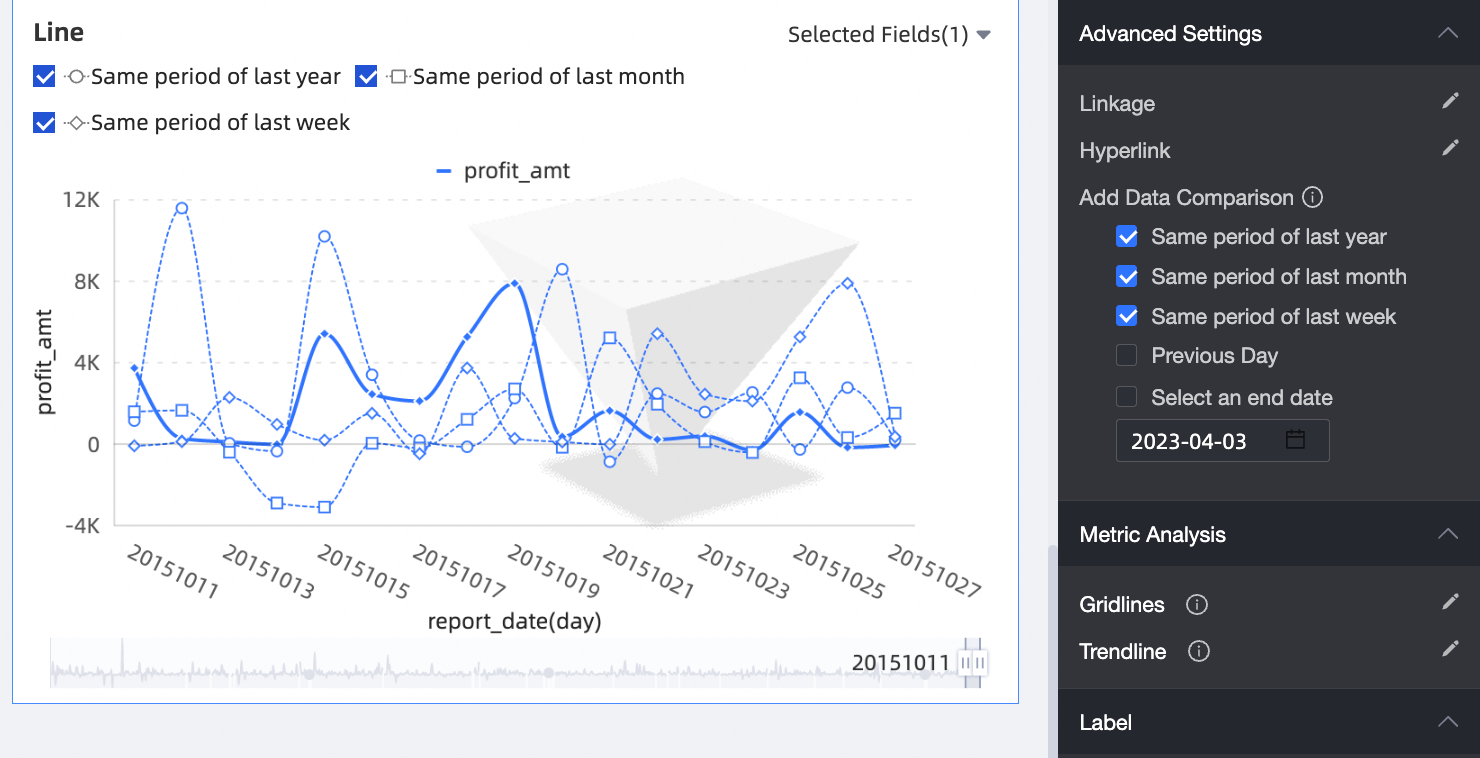
Task: Click the Trendline edit pencil icon
Action: (1449, 650)
